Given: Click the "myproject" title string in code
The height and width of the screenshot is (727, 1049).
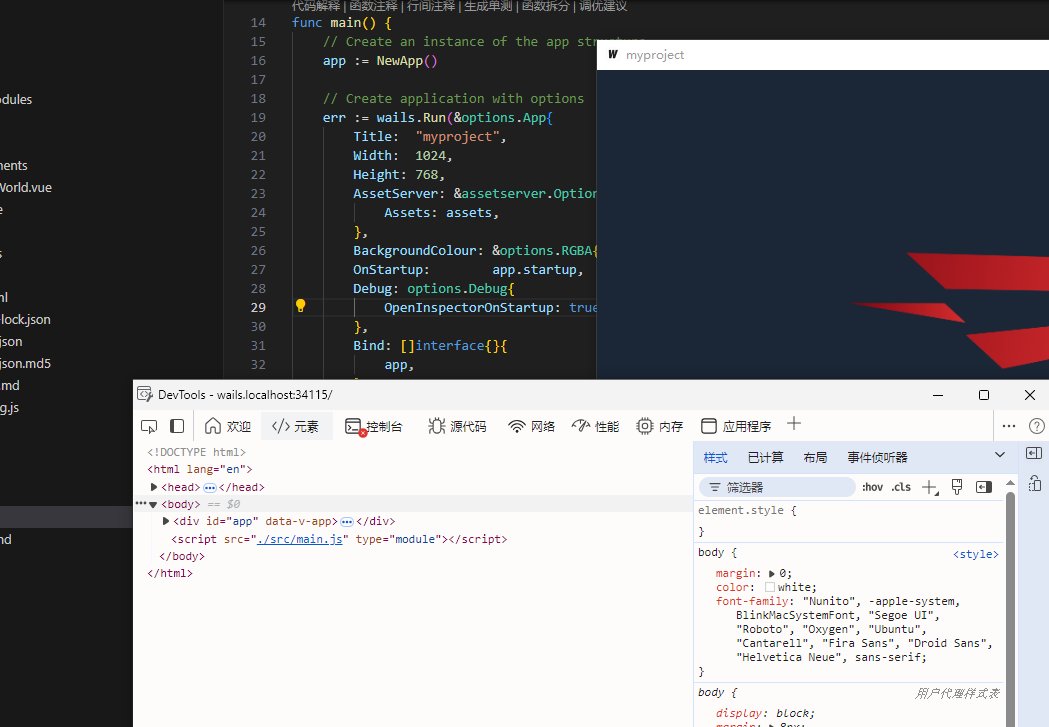Looking at the screenshot, I should (457, 136).
